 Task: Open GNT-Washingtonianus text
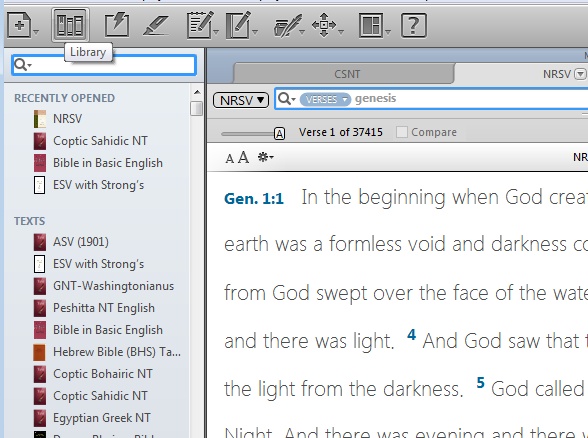coord(113,286)
